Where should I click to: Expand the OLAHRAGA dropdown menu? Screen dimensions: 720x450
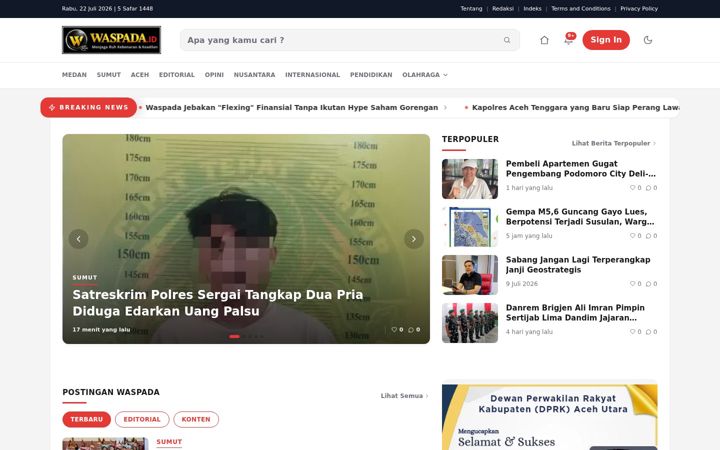[425, 75]
